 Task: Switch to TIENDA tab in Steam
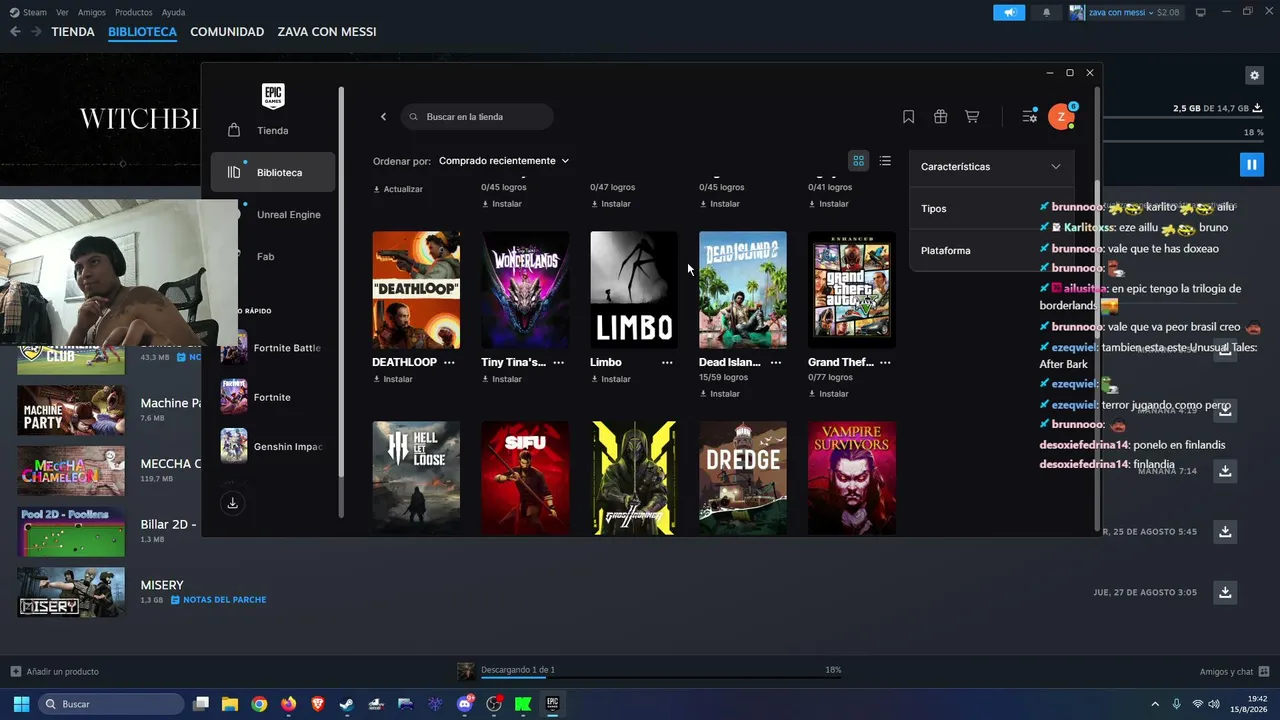point(73,32)
